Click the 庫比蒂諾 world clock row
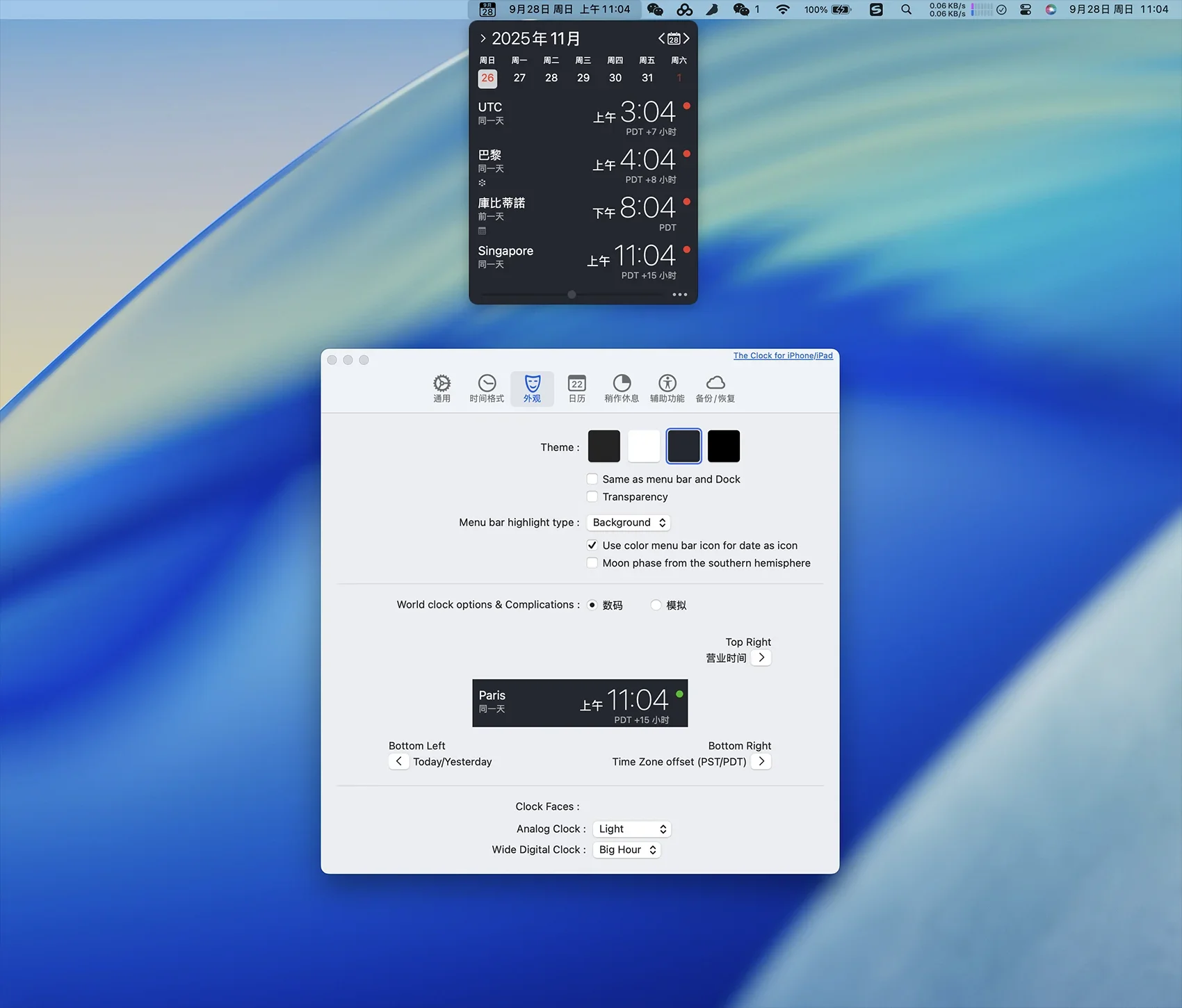This screenshot has width=1182, height=1008. (x=583, y=213)
